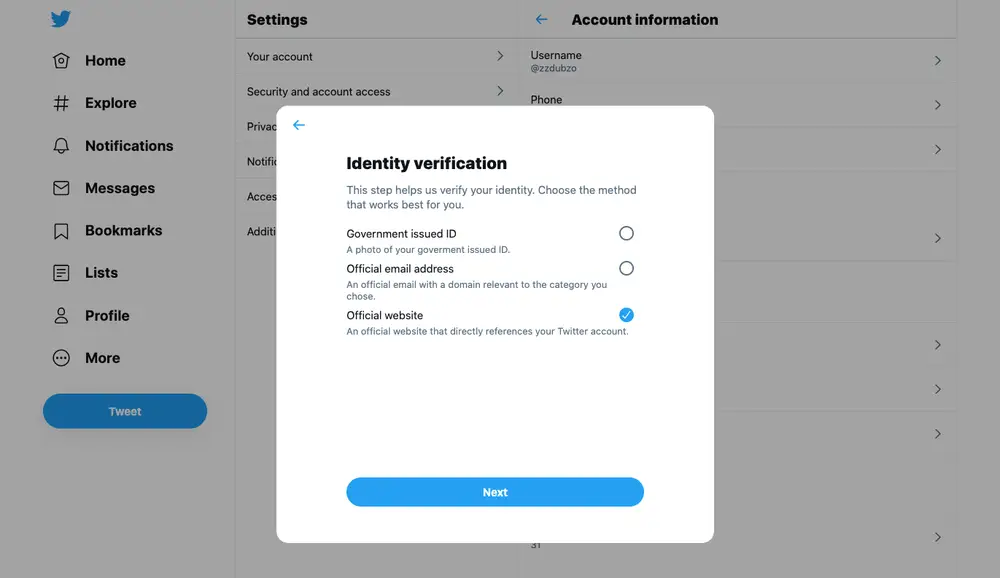
Task: Click the Twitter bird logo
Action: tap(60, 18)
